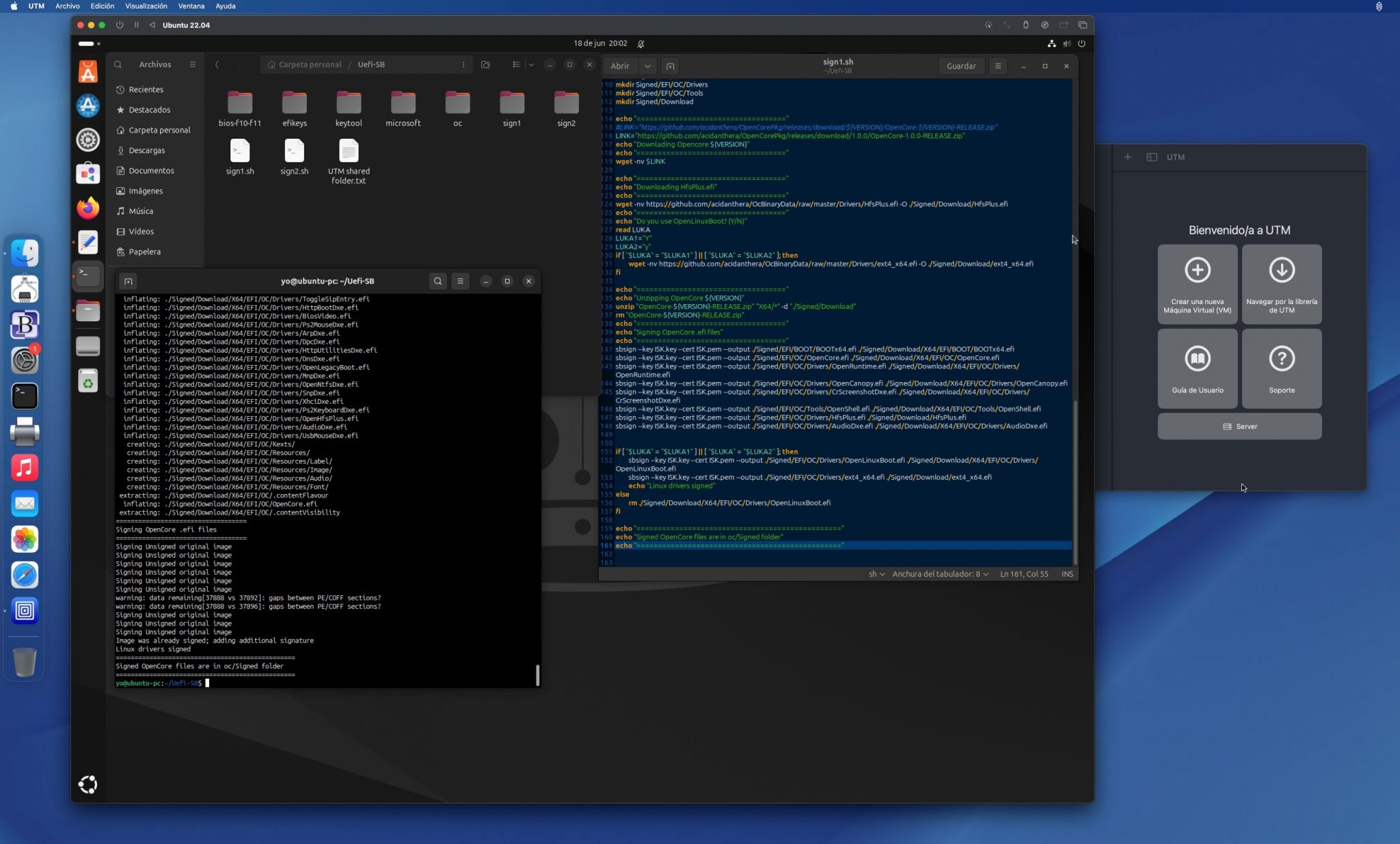
Task: Click the Server button in UTM welcome screen
Action: pos(1239,426)
